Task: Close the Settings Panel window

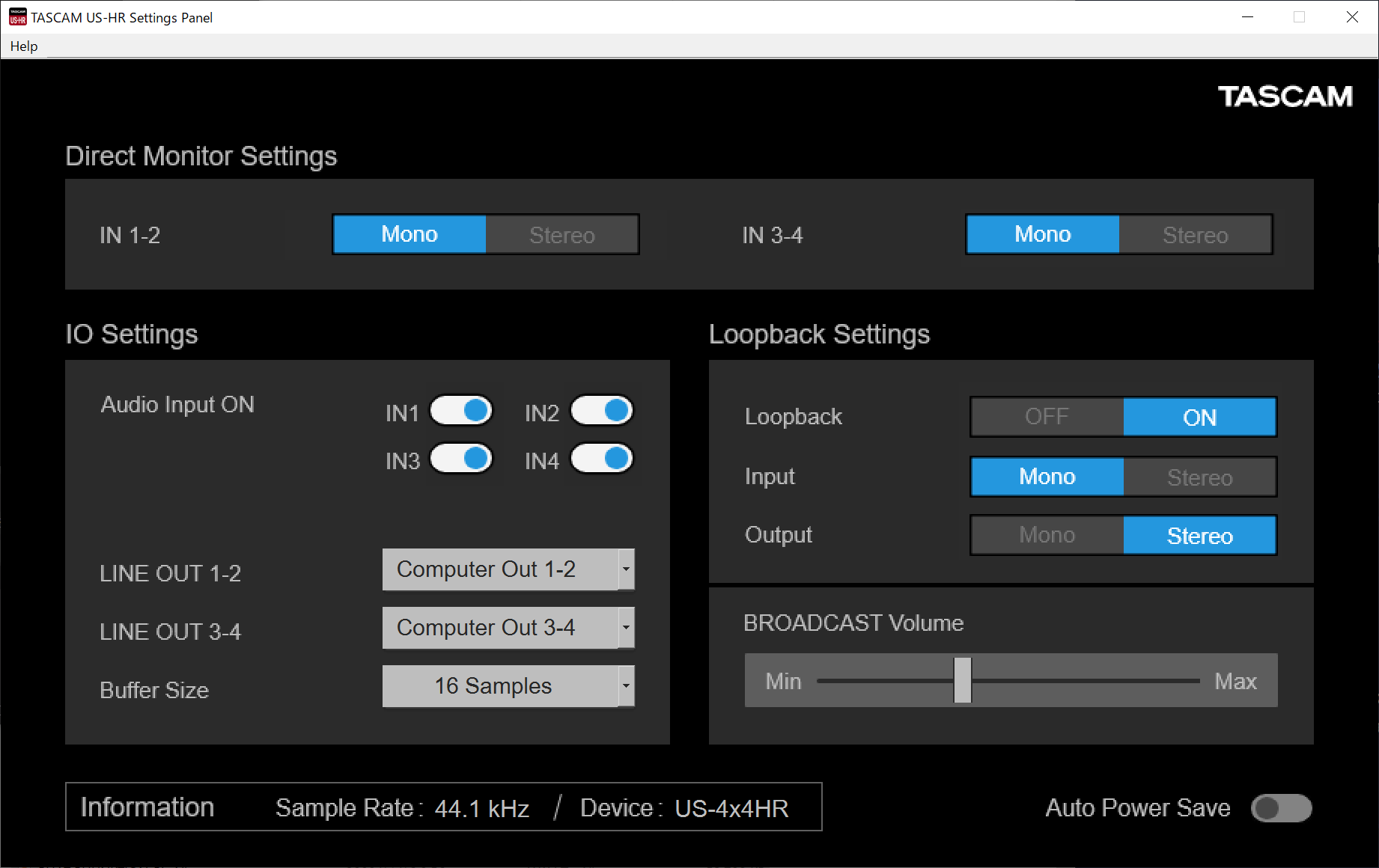Action: tap(1352, 17)
